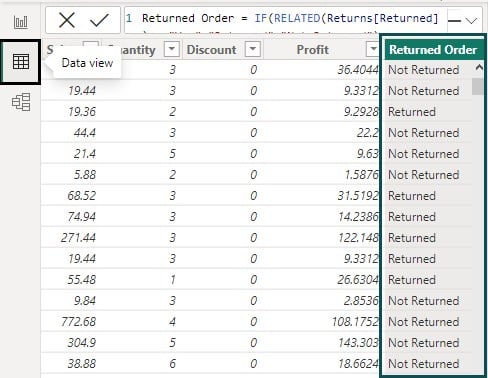Image resolution: width=488 pixels, height=378 pixels.
Task: Click the vertical scrollbar thumb
Action: 478,87
